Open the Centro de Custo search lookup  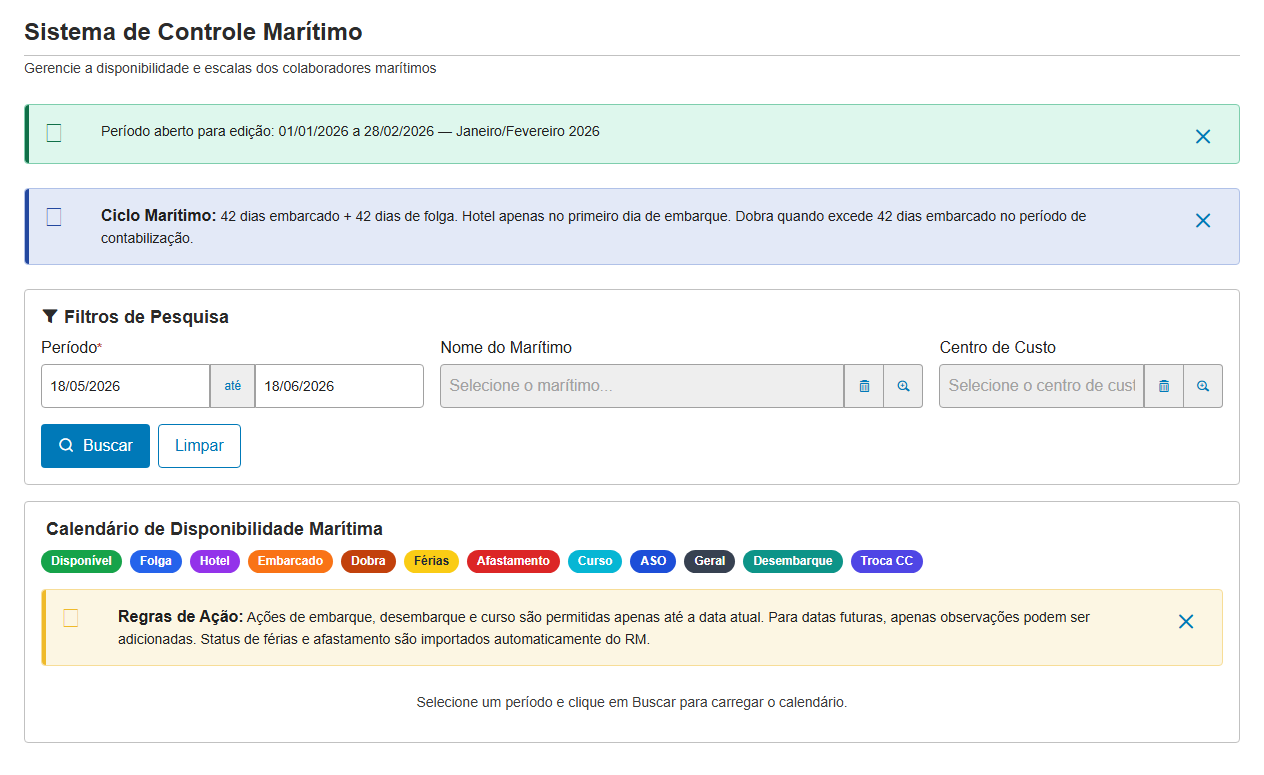tap(1203, 386)
